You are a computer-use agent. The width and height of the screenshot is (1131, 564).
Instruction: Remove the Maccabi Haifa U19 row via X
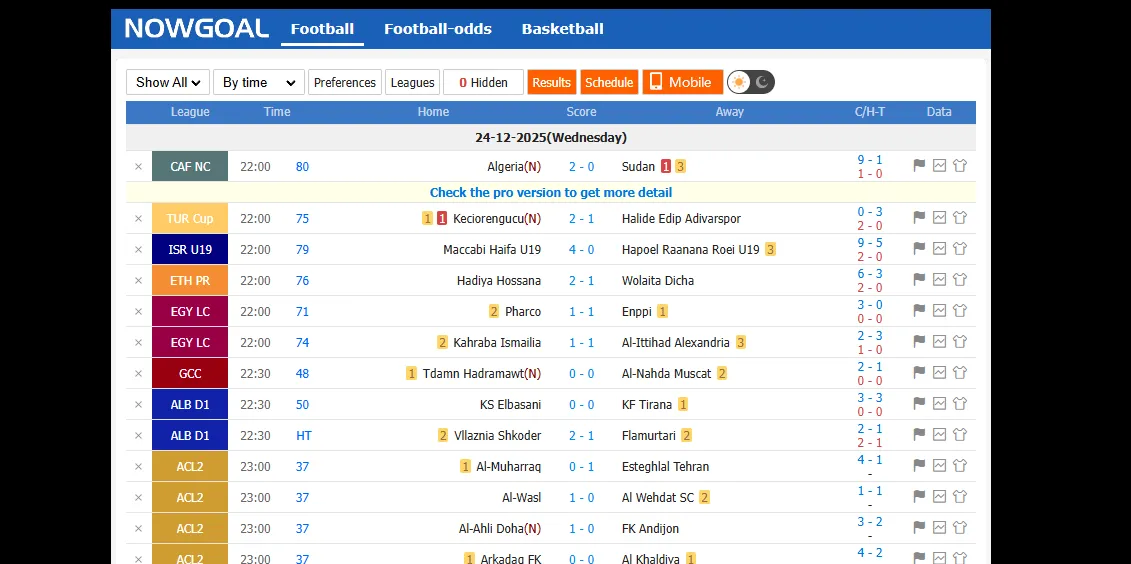(x=138, y=250)
